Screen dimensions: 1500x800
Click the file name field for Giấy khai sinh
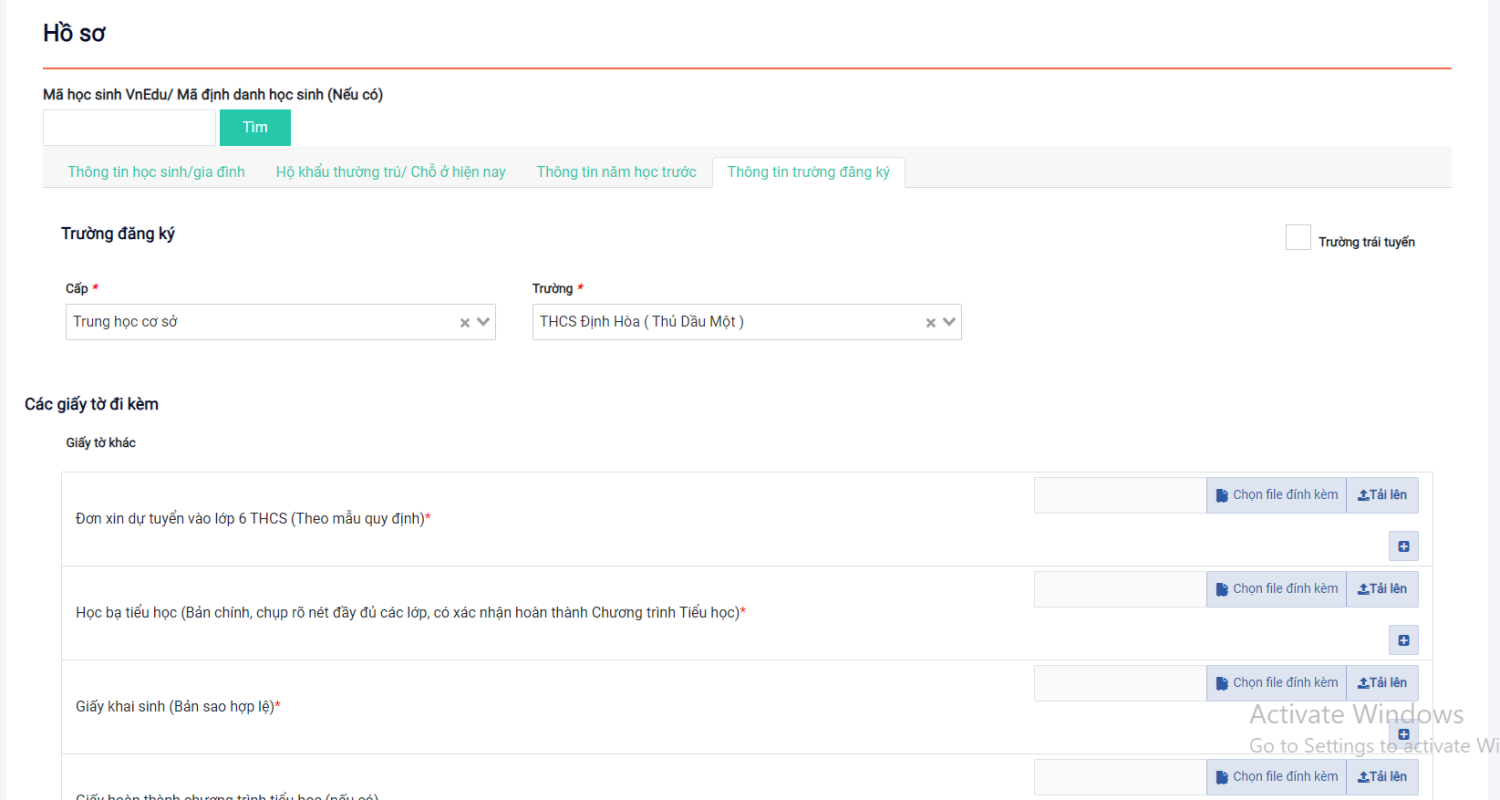pyautogui.click(x=1119, y=683)
